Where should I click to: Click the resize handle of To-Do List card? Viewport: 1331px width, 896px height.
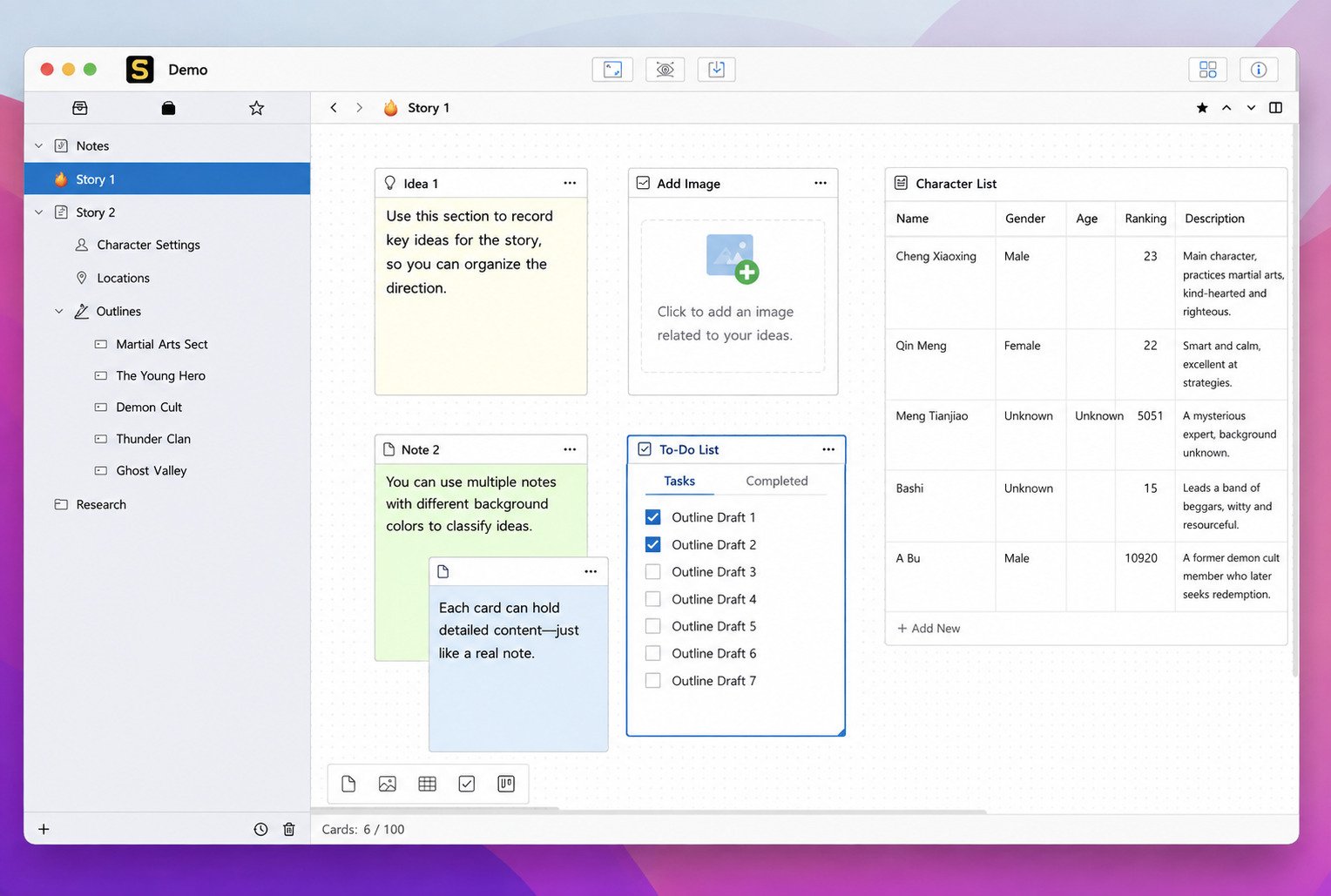coord(841,731)
